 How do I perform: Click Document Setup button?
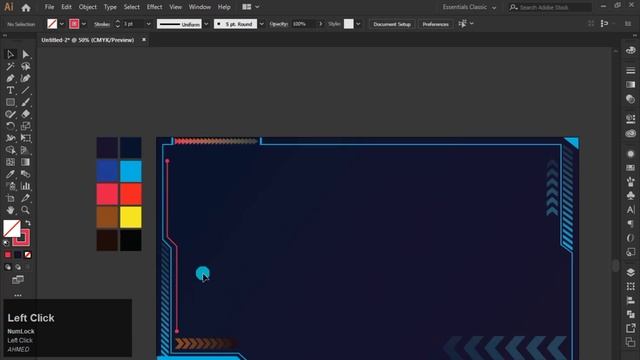(x=392, y=24)
